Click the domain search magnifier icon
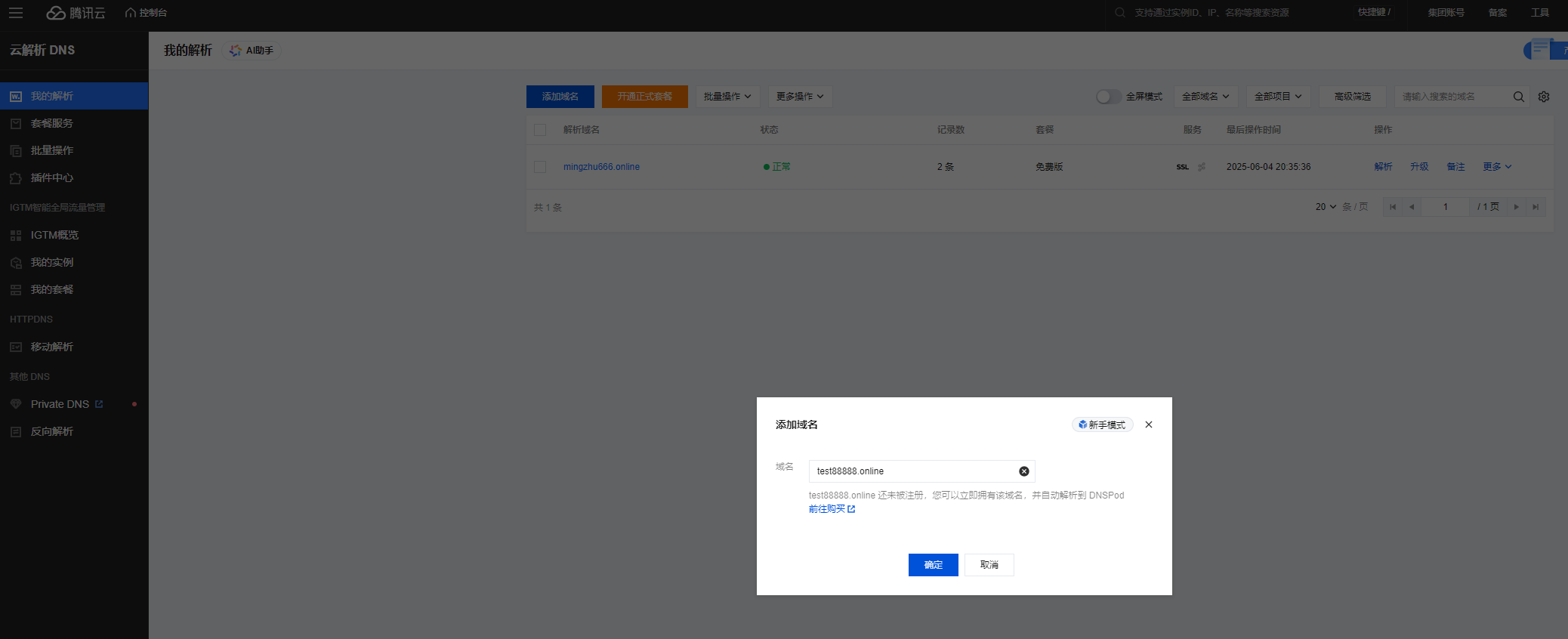Viewport: 1568px width, 639px height. point(1518,97)
